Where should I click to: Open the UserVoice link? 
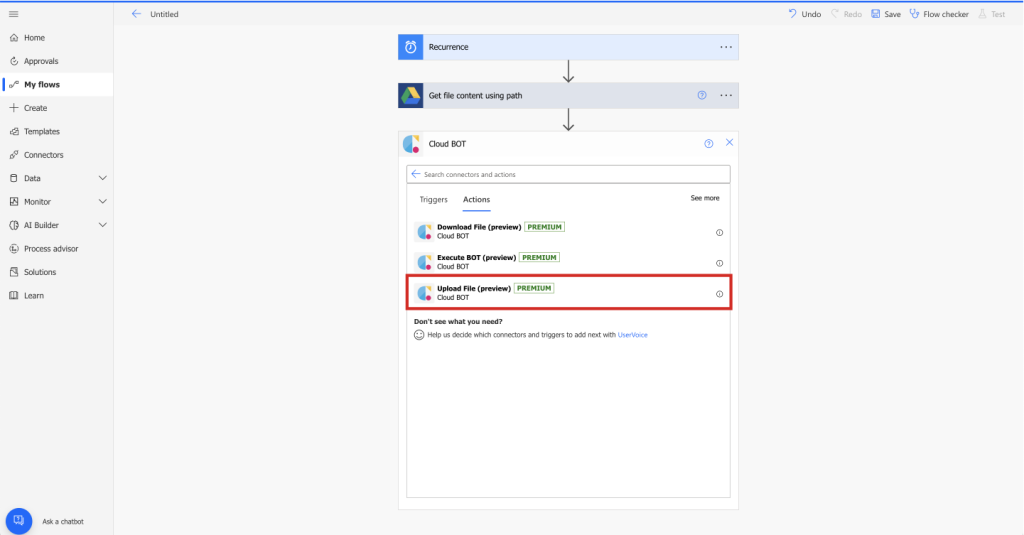tap(632, 335)
